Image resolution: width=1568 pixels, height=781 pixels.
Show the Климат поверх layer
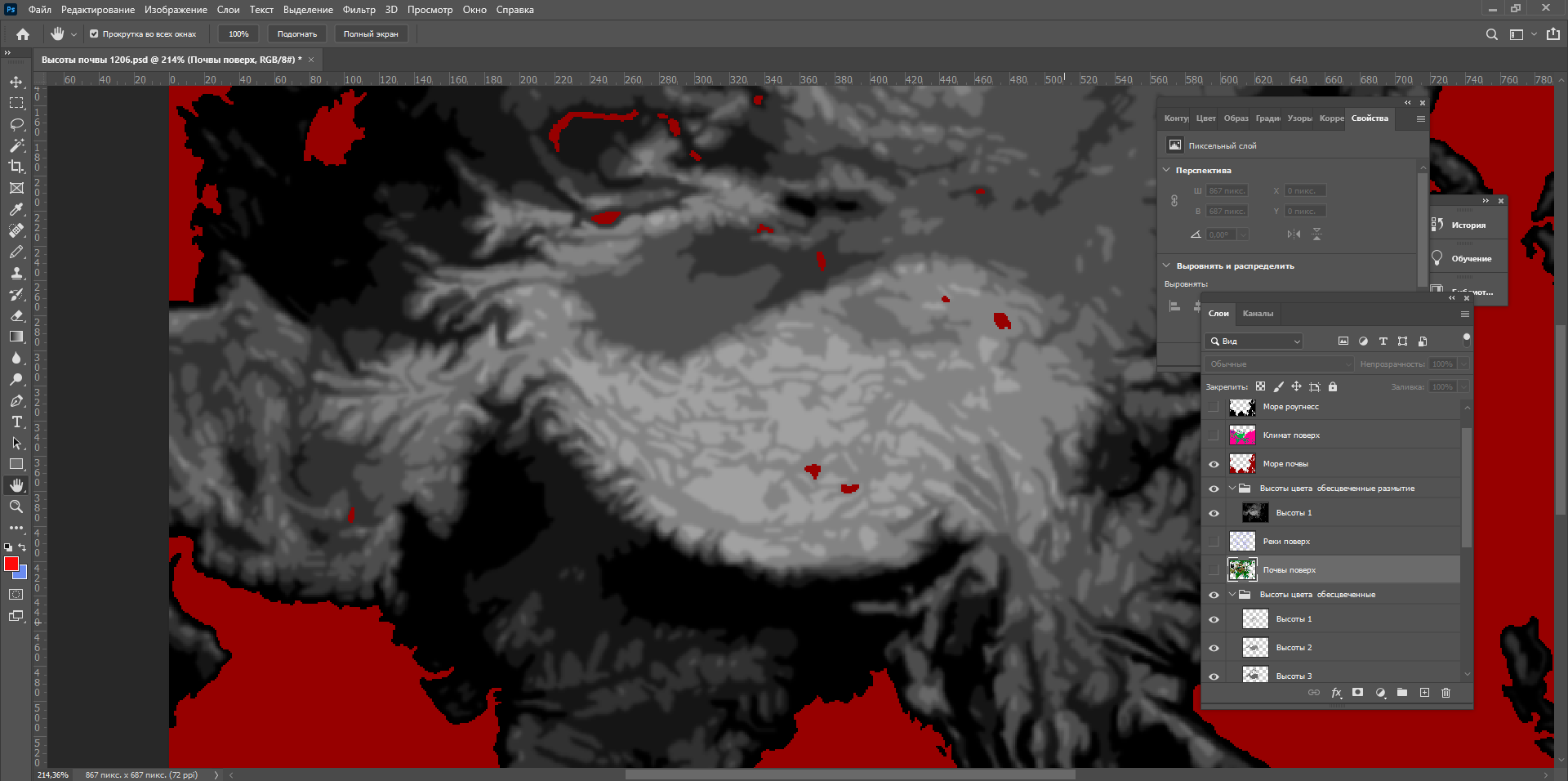pos(1214,435)
